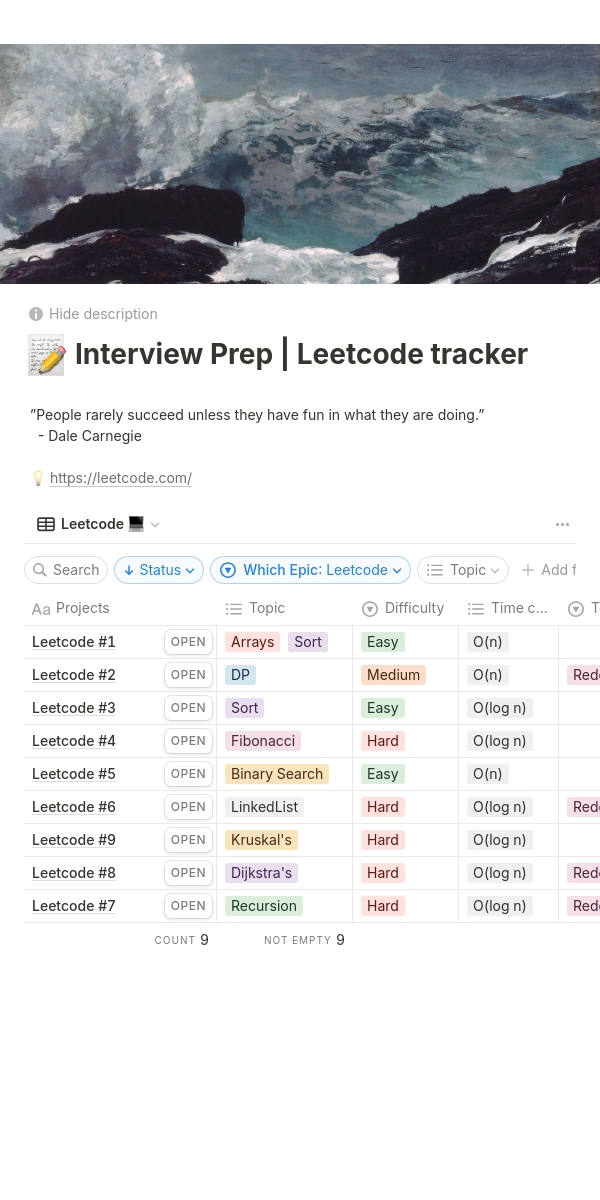
Task: Click the memo emoji page icon
Action: pyautogui.click(x=46, y=355)
